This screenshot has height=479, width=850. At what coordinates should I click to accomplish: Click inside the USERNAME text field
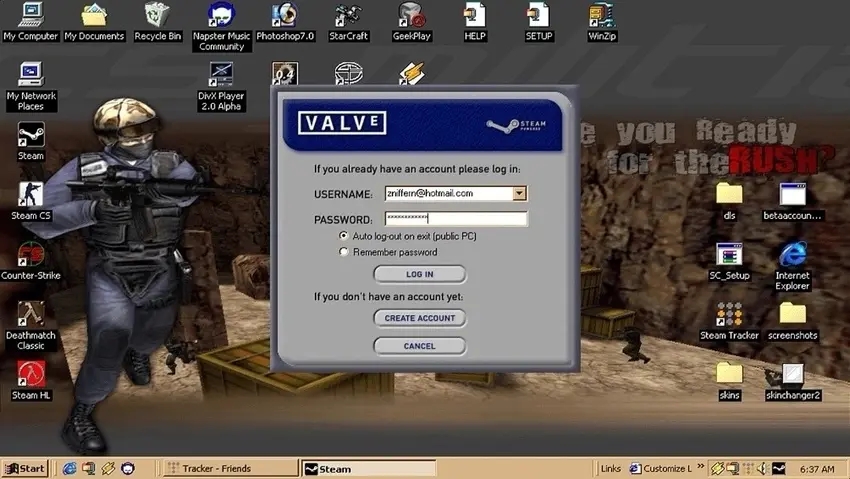click(449, 193)
